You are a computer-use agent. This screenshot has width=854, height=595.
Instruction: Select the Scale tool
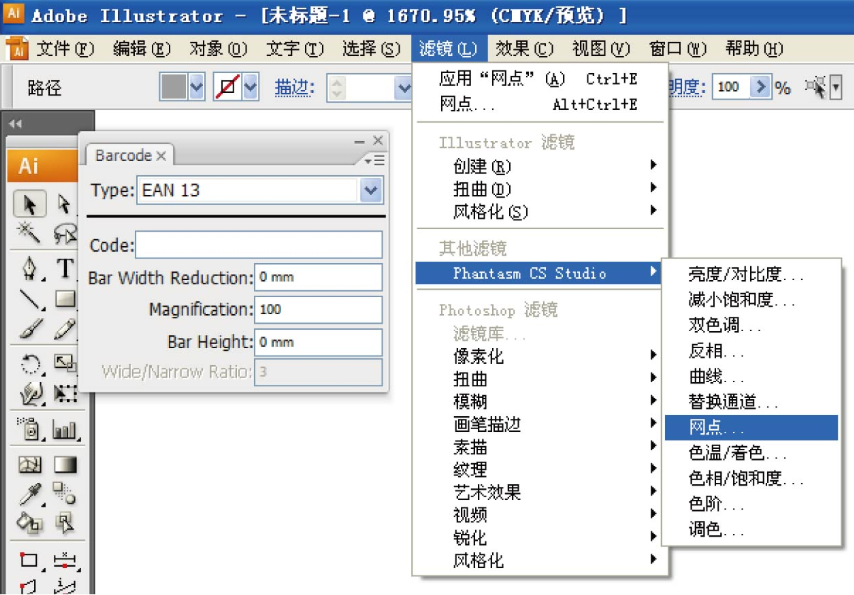click(x=64, y=363)
